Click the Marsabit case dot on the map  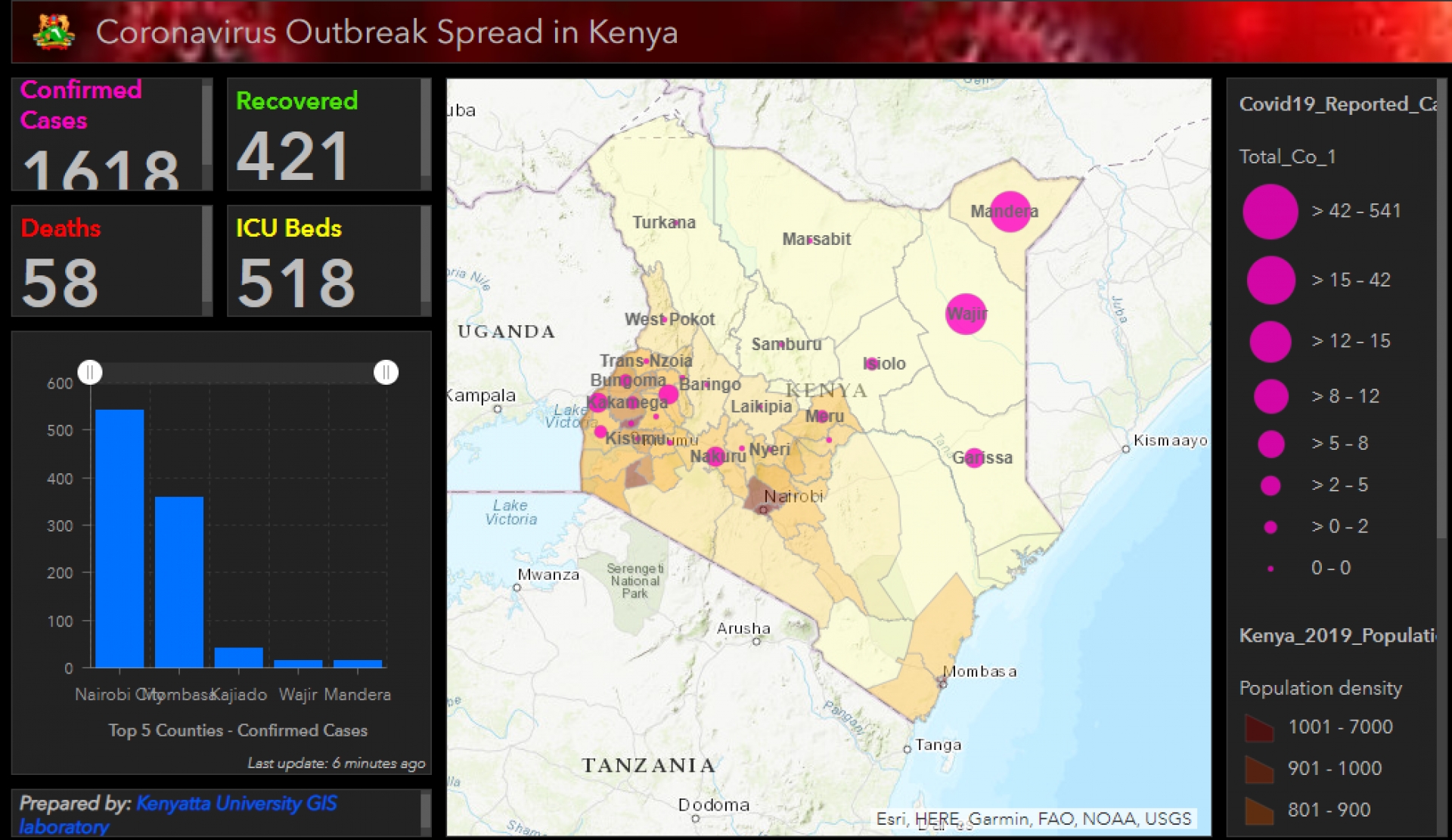click(x=809, y=240)
